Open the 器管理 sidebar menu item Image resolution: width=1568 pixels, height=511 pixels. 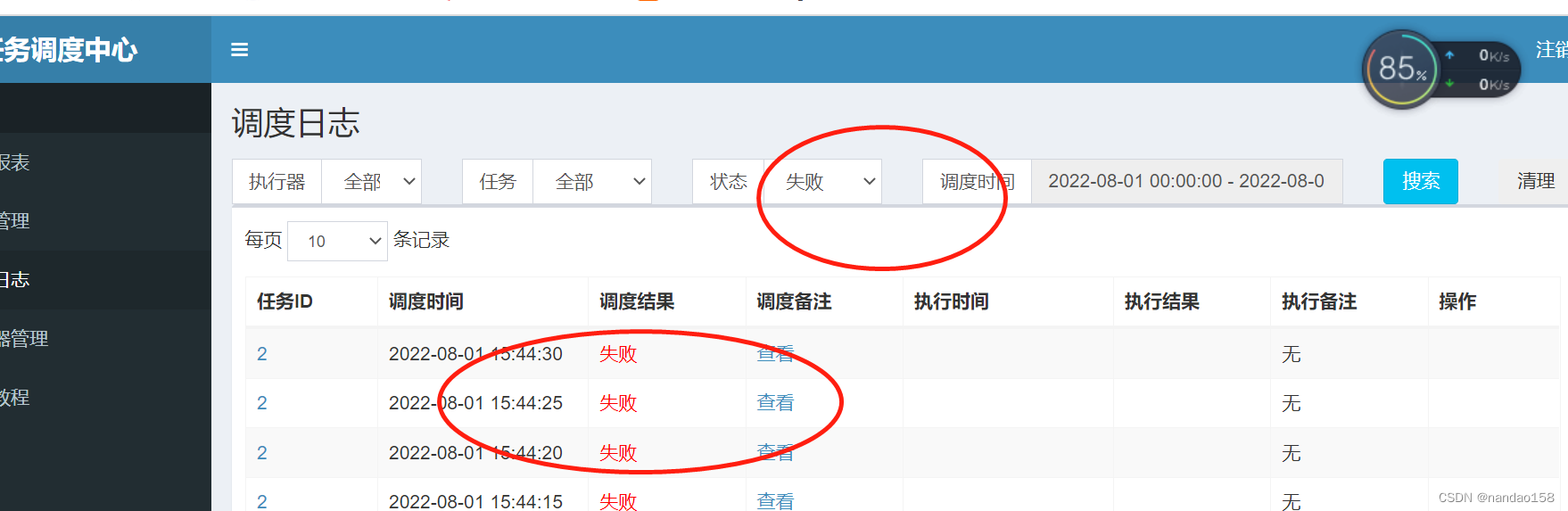point(105,339)
